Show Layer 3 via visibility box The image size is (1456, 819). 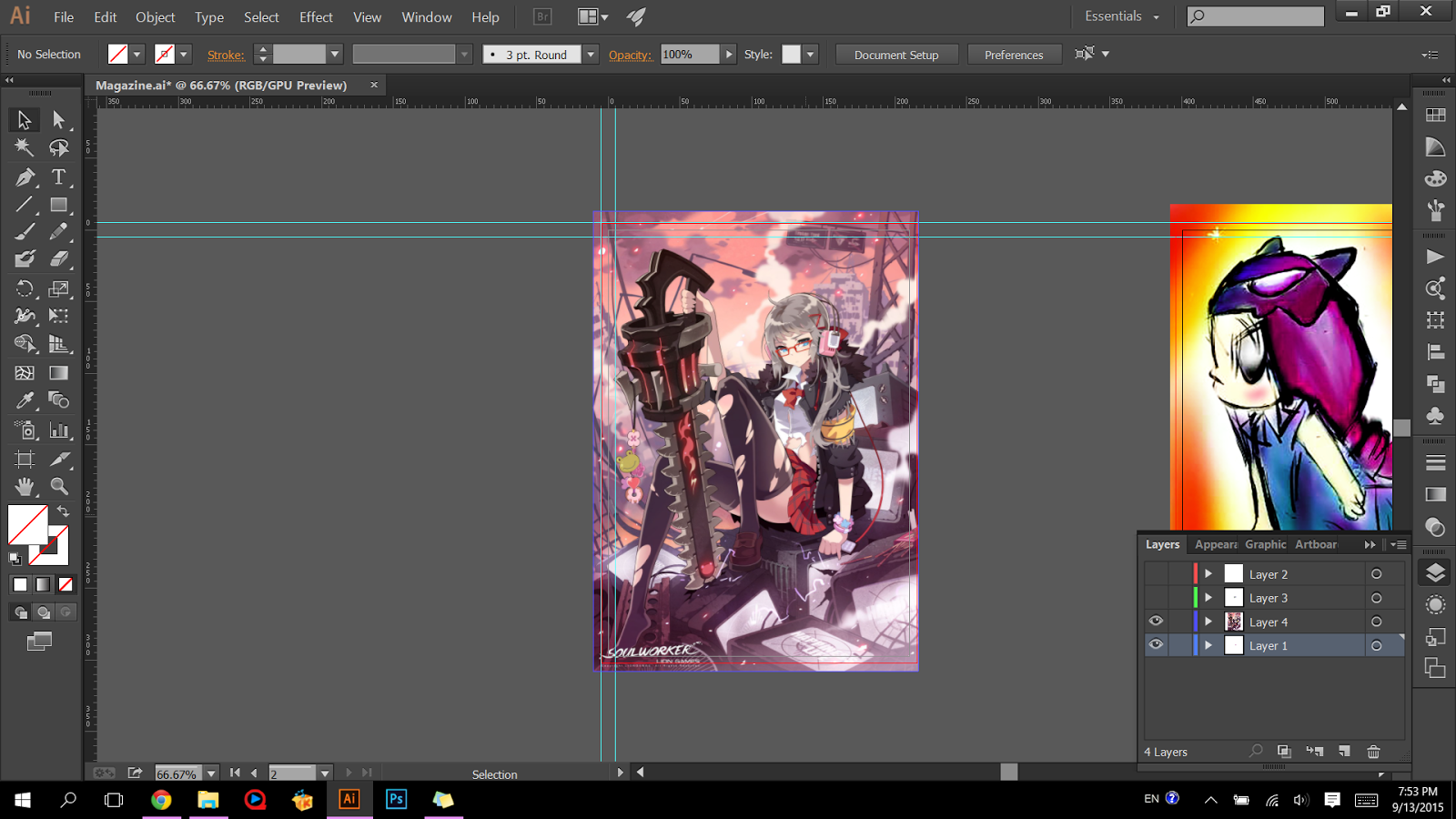tap(1156, 598)
